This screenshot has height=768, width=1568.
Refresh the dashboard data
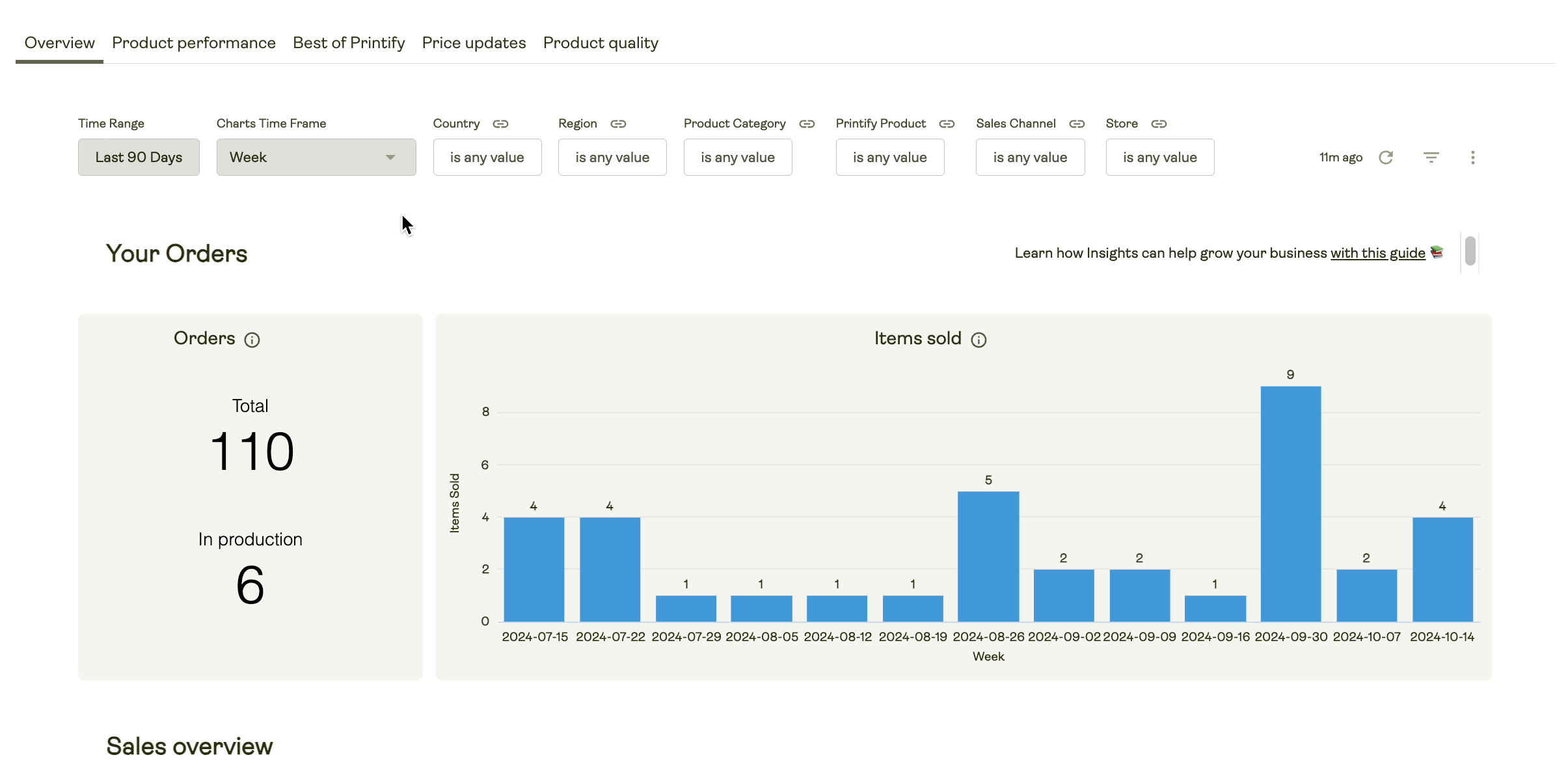pyautogui.click(x=1386, y=157)
